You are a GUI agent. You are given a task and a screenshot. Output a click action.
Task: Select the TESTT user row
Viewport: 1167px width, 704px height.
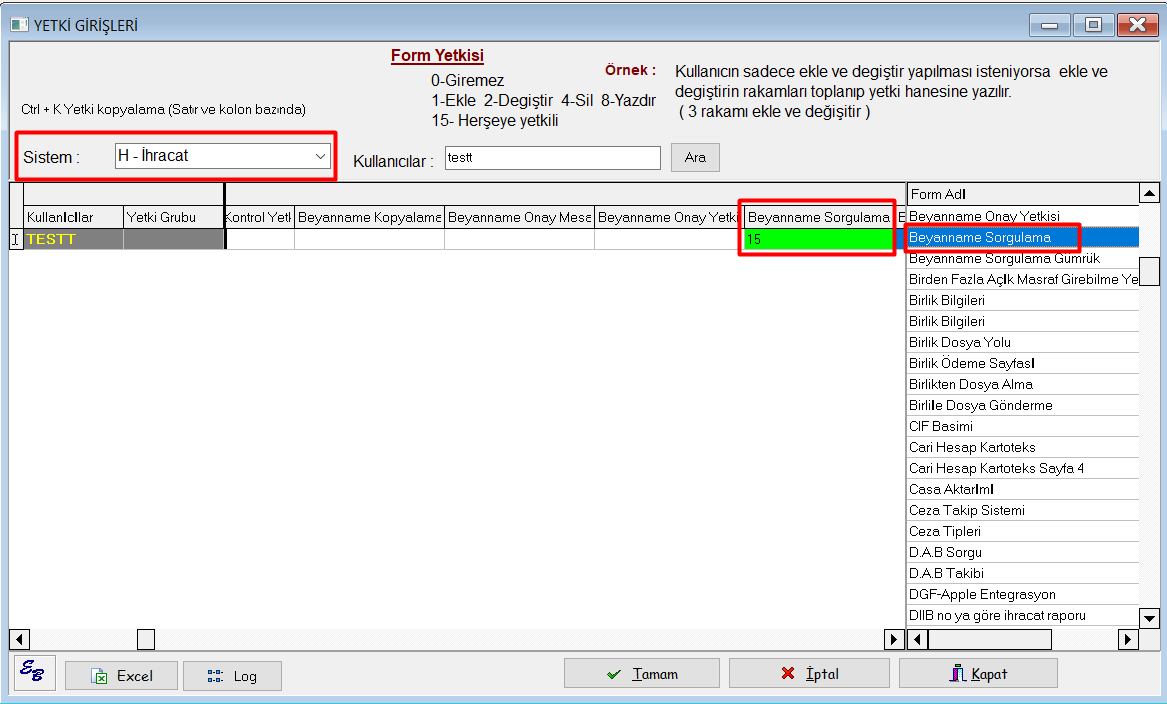click(73, 239)
